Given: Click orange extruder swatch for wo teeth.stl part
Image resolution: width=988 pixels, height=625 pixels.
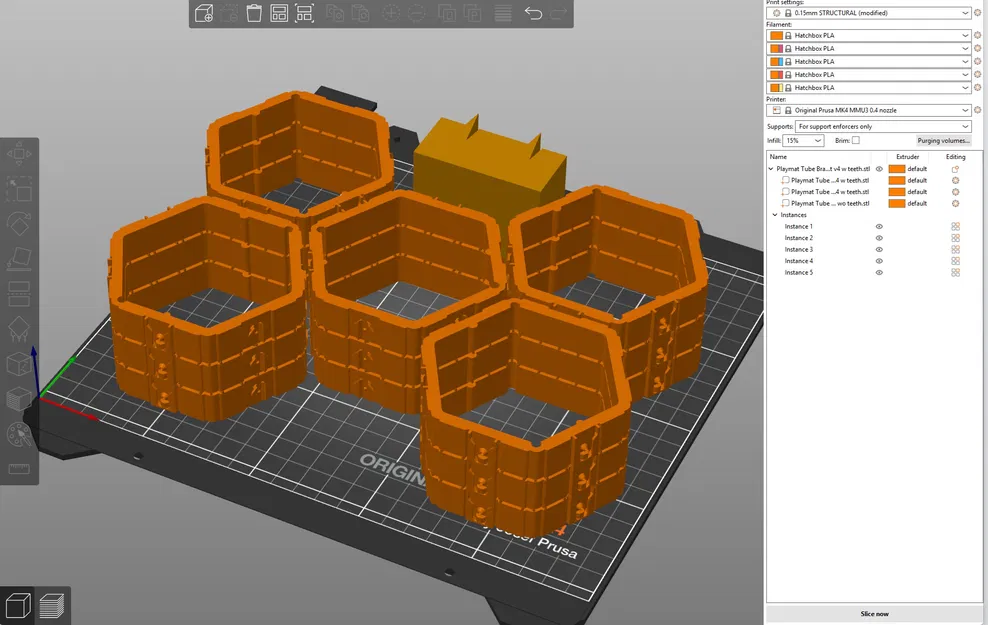Looking at the screenshot, I should click(897, 204).
